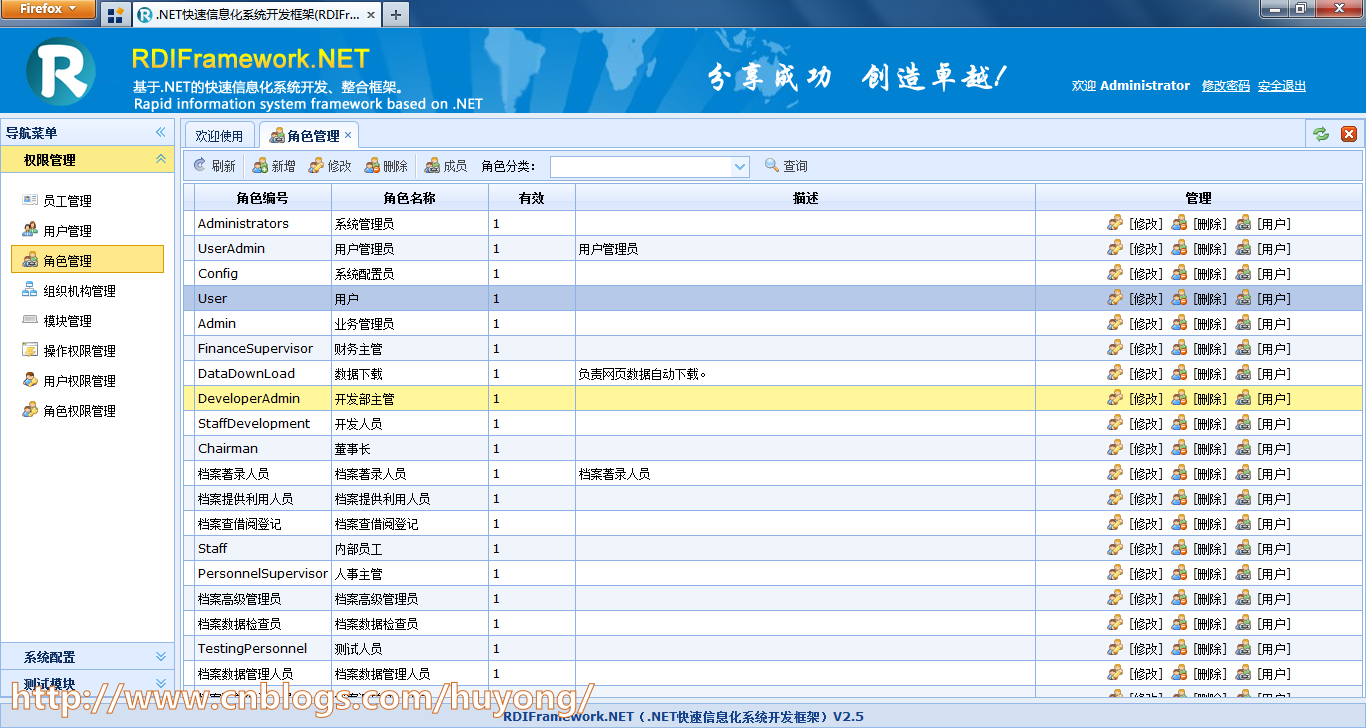Viewport: 1366px width, 728px height.
Task: Collapse the 导航菜单 sidebar
Action: point(159,131)
